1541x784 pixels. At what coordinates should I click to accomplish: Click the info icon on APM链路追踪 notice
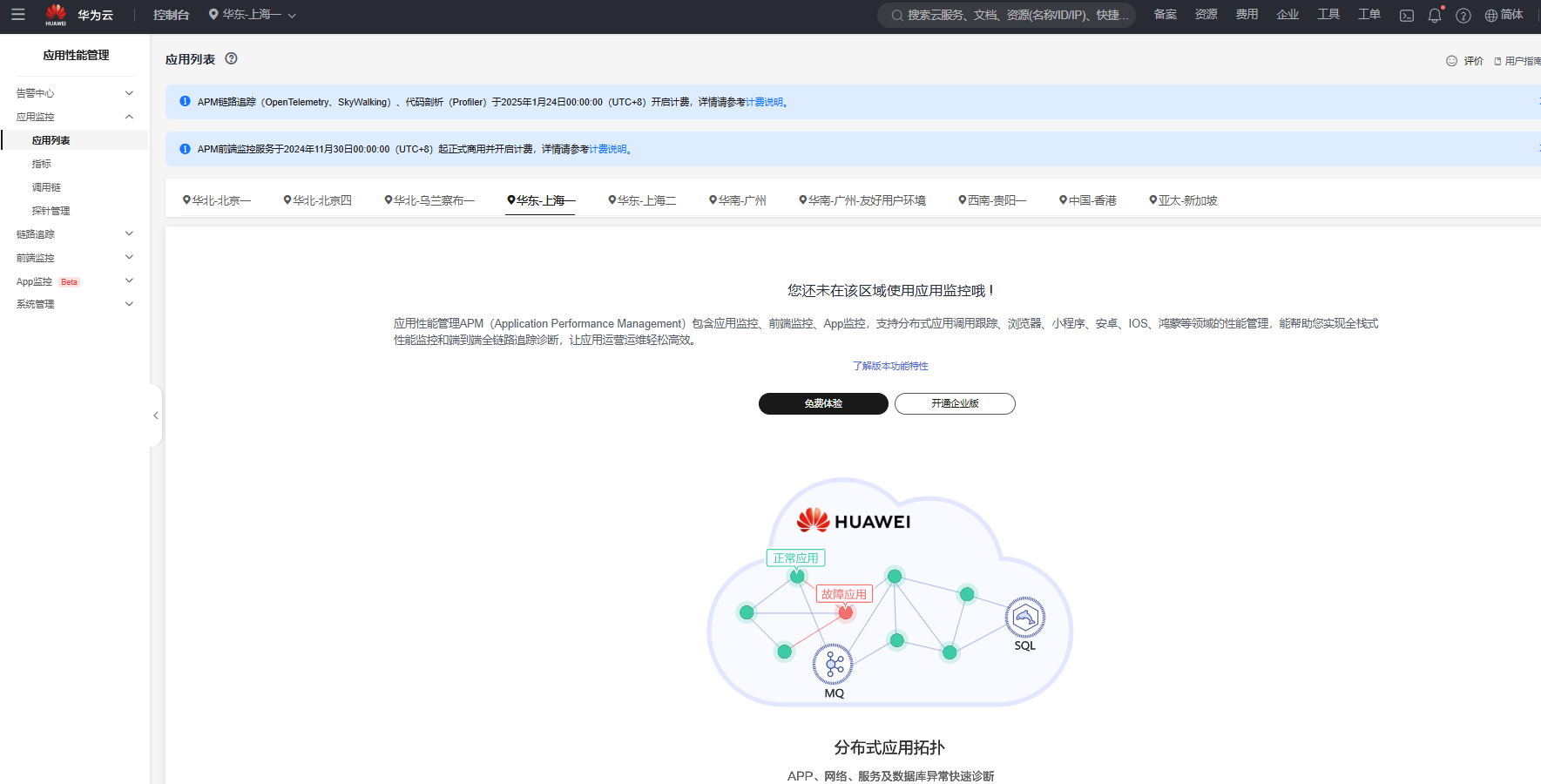pyautogui.click(x=185, y=101)
